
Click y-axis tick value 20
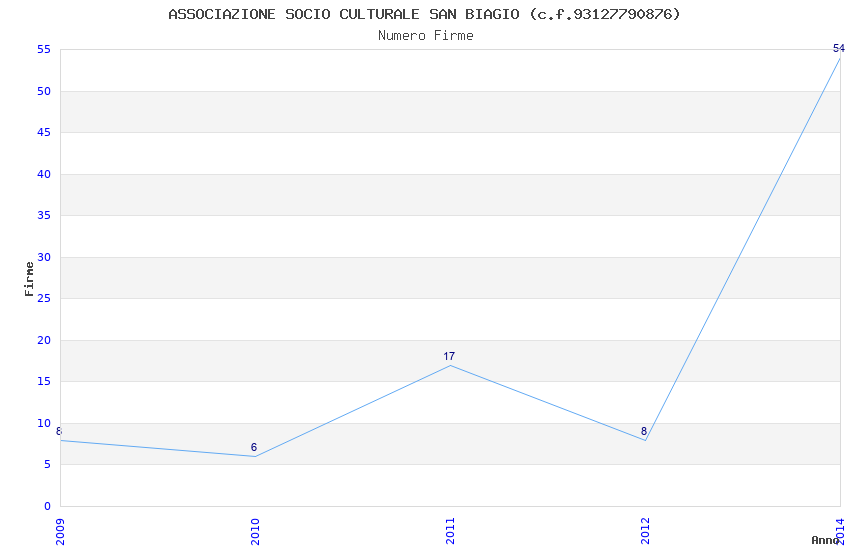coord(44,340)
